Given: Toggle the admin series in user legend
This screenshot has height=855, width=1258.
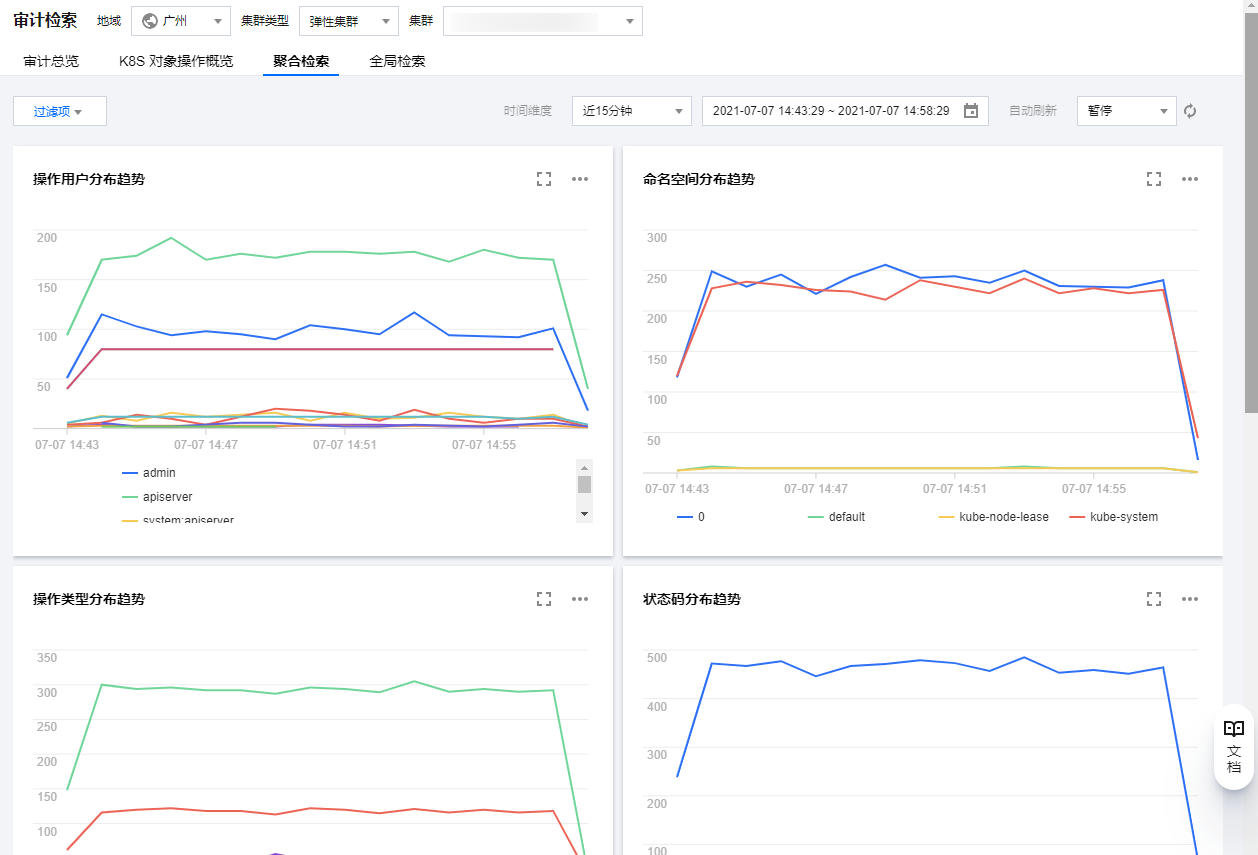Looking at the screenshot, I should (x=149, y=473).
